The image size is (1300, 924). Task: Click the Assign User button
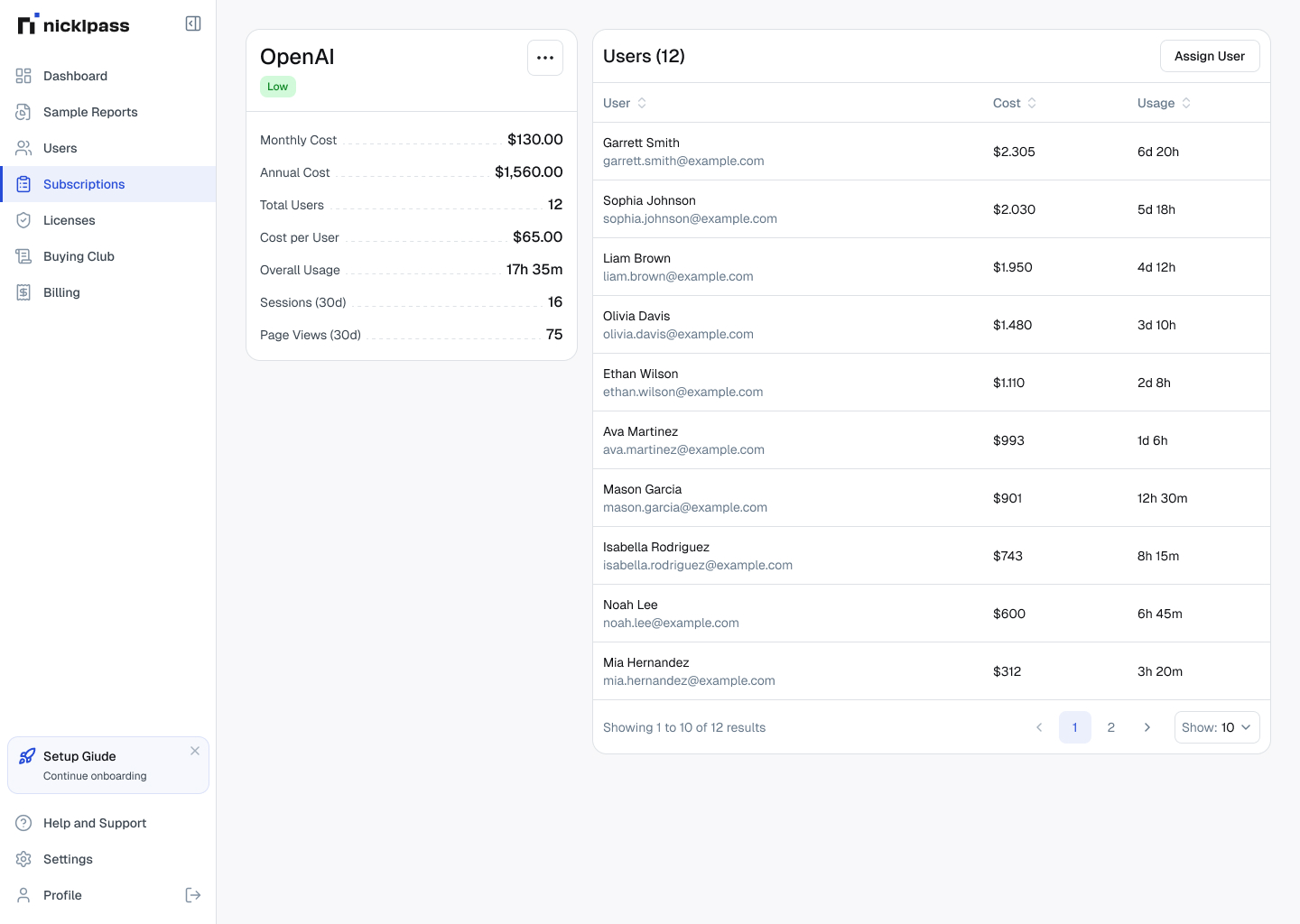coord(1209,56)
